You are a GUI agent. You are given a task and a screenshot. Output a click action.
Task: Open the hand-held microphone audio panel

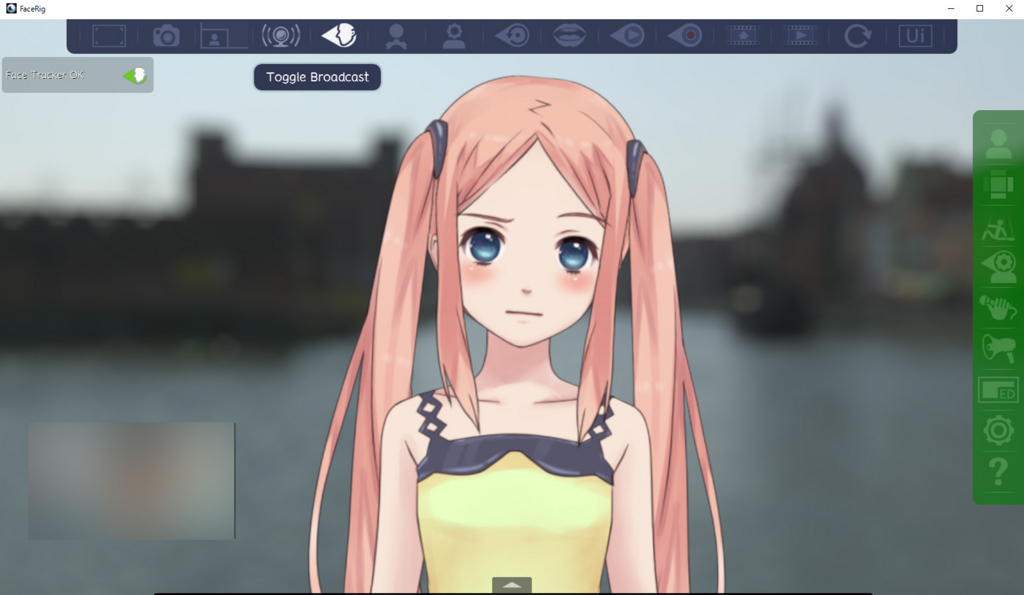pos(998,307)
